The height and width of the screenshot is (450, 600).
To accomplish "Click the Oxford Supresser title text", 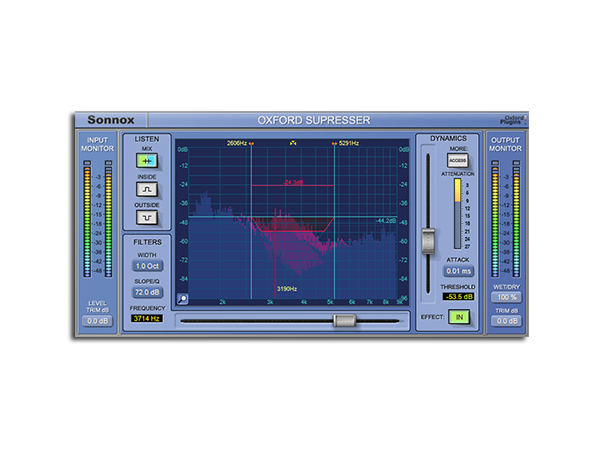I will click(x=314, y=120).
